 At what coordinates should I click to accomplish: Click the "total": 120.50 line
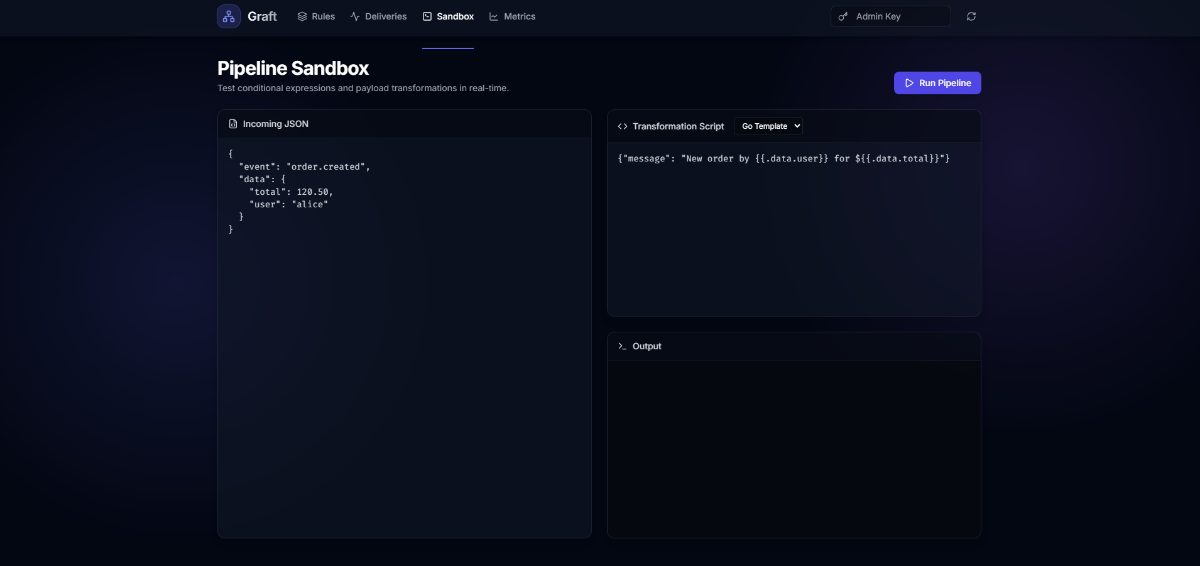click(291, 191)
